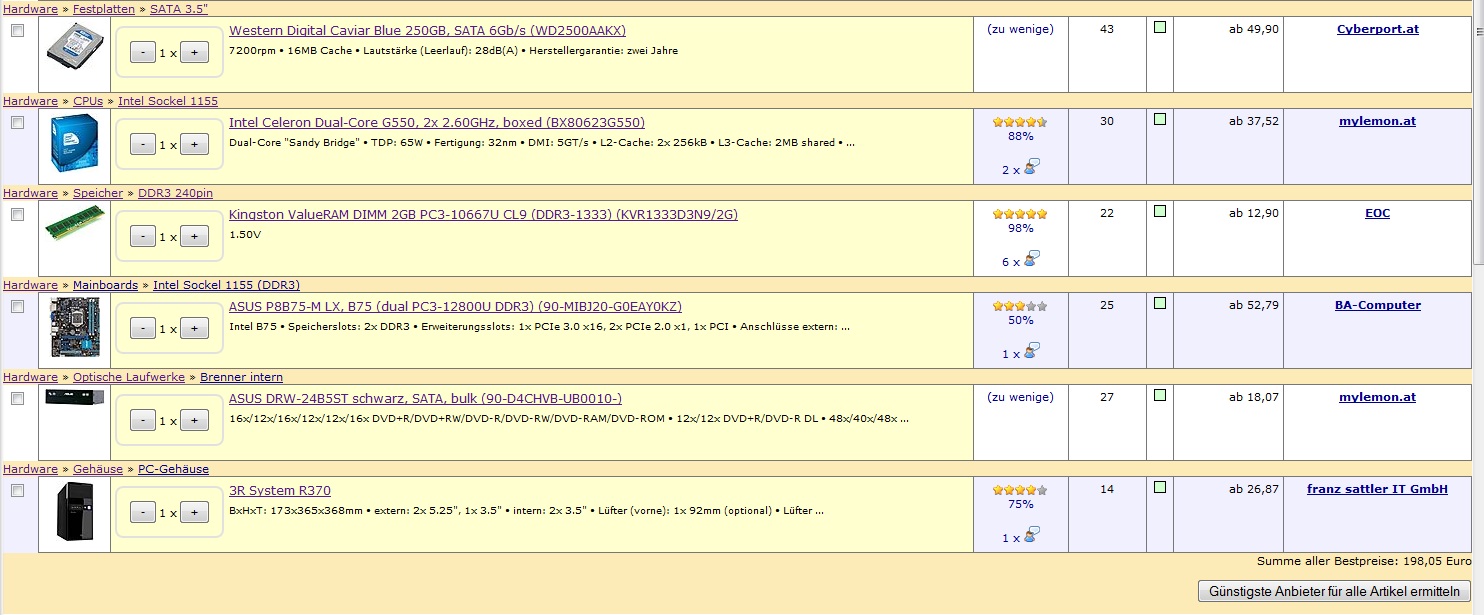Toggle the green availability box for Kingston ValueRAM
The image size is (1484, 615).
coord(1160,211)
